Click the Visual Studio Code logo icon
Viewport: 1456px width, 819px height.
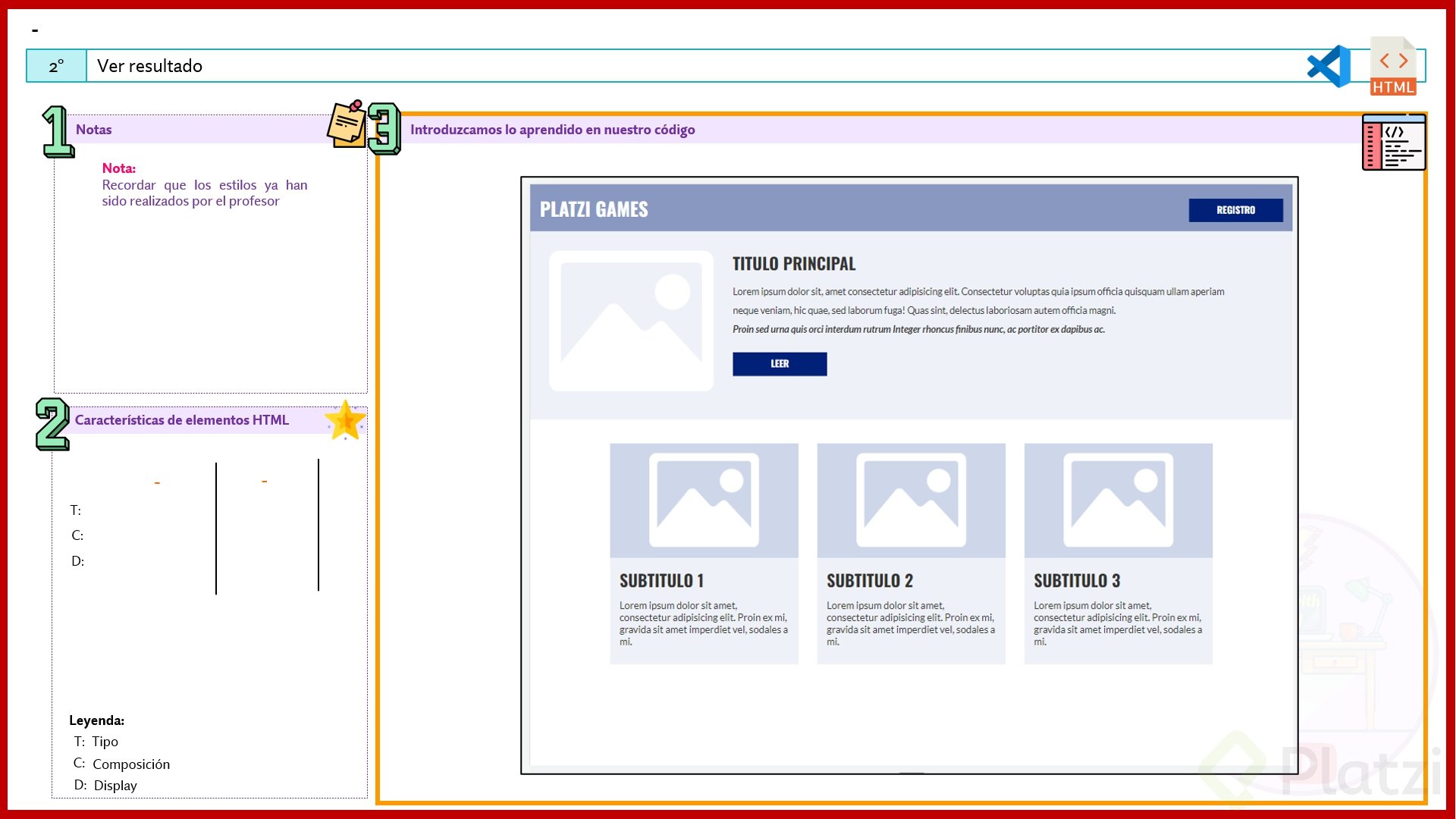(1329, 66)
